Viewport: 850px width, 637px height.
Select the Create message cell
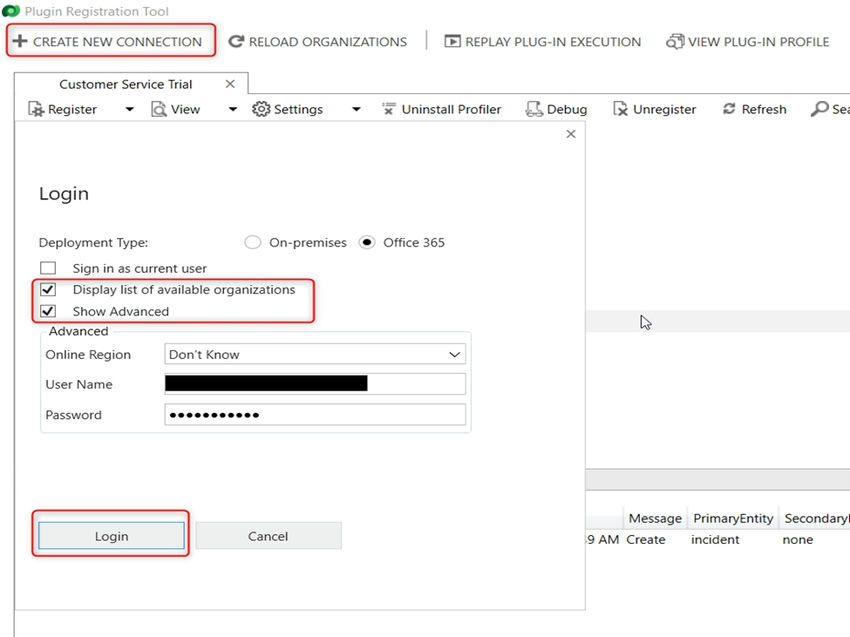pyautogui.click(x=646, y=539)
